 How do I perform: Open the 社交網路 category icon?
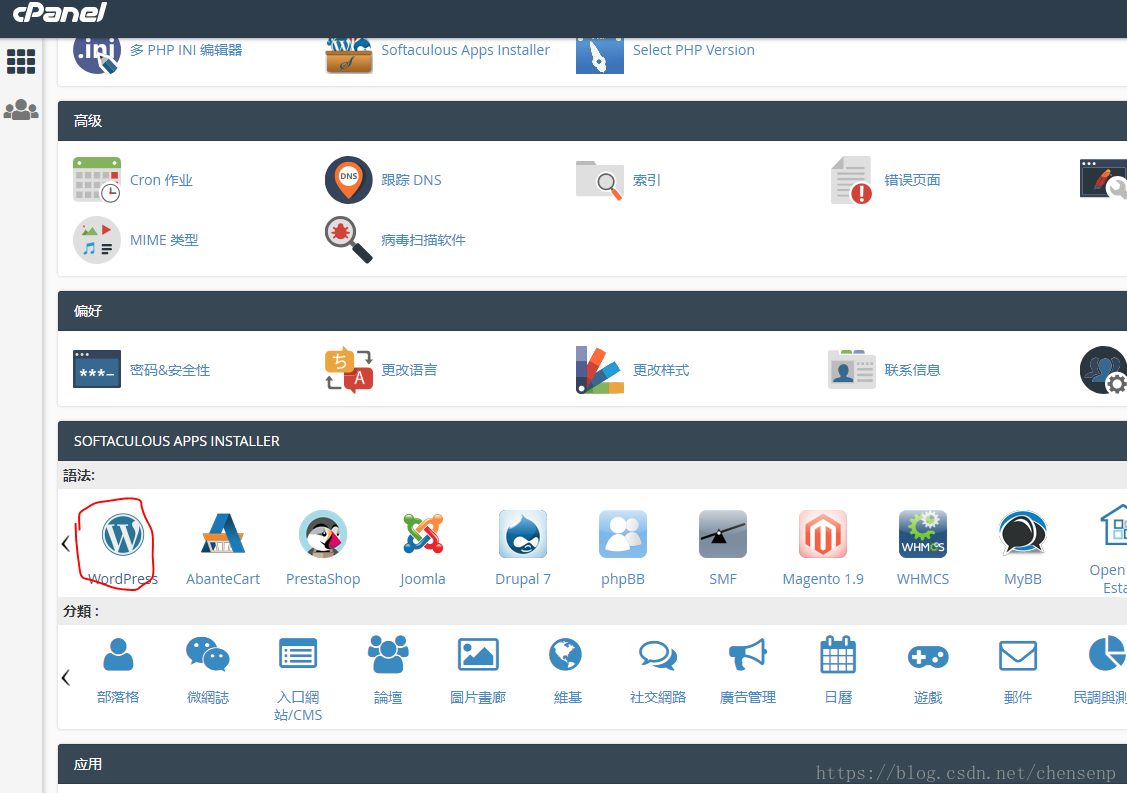pos(658,655)
